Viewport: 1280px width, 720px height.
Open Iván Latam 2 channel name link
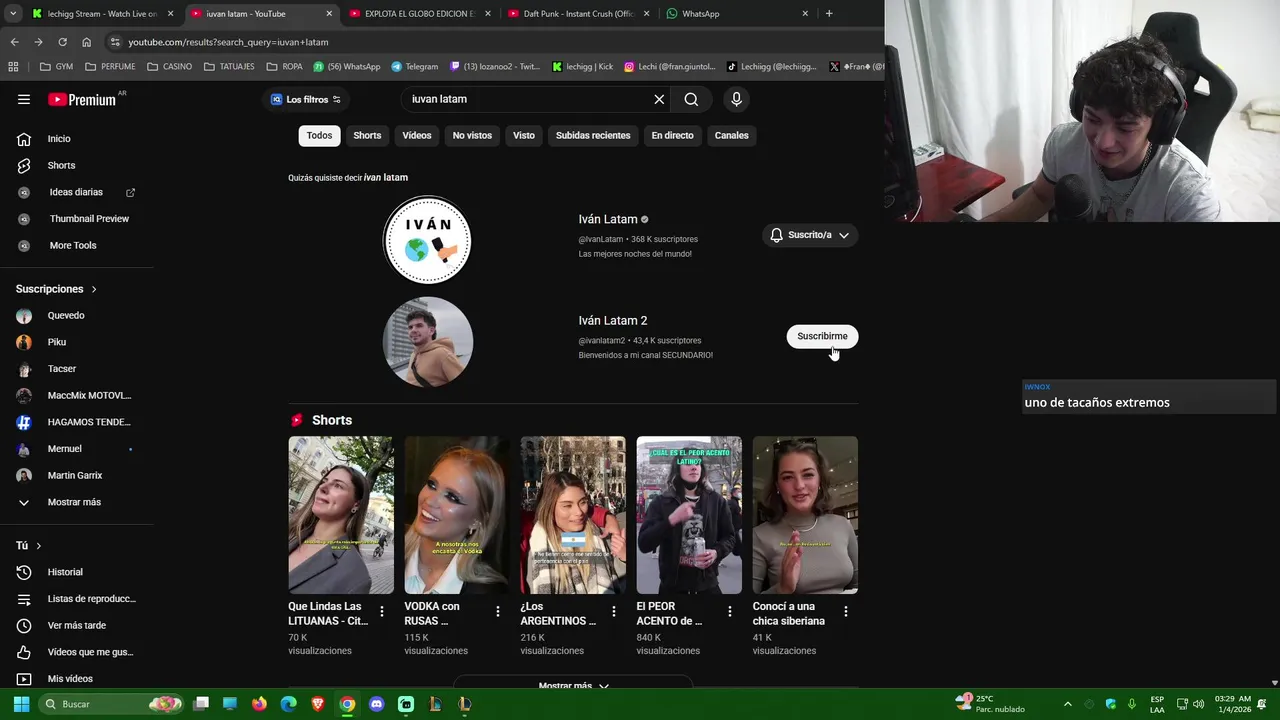click(613, 320)
